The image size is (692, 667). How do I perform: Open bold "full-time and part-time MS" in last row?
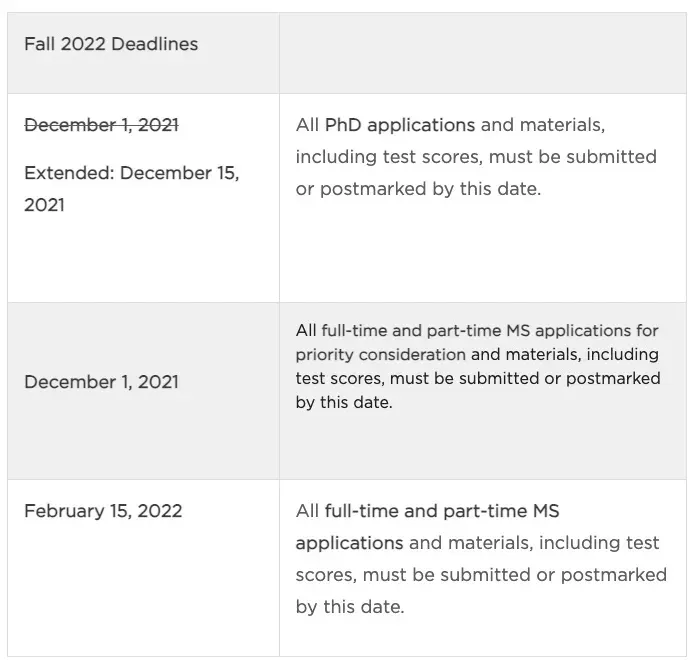(442, 511)
